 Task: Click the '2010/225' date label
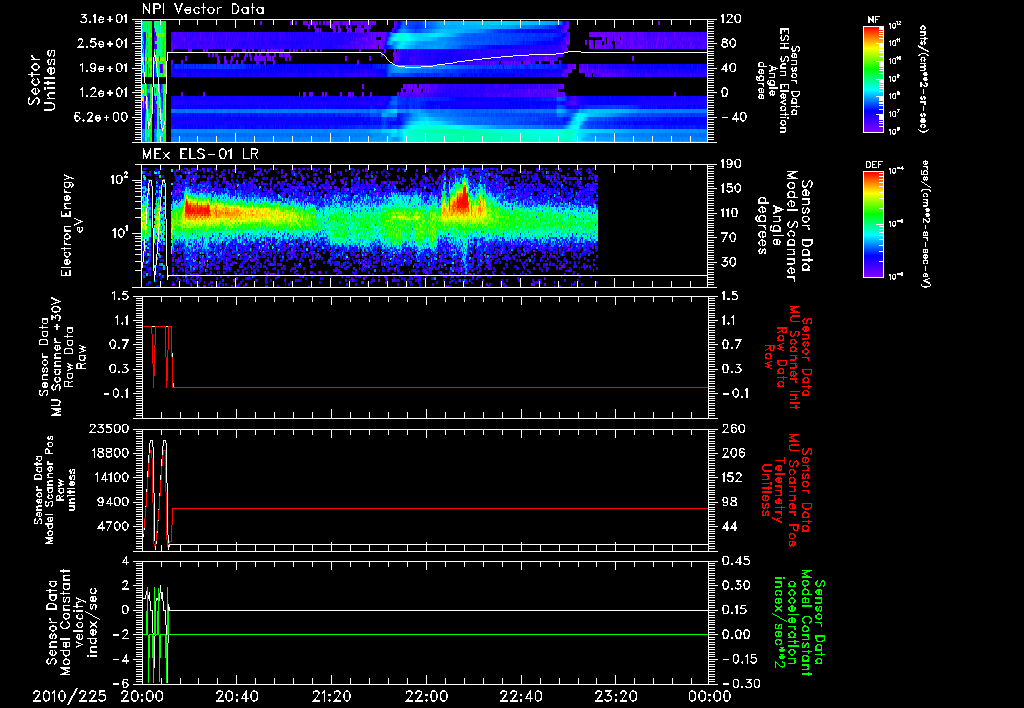point(69,696)
